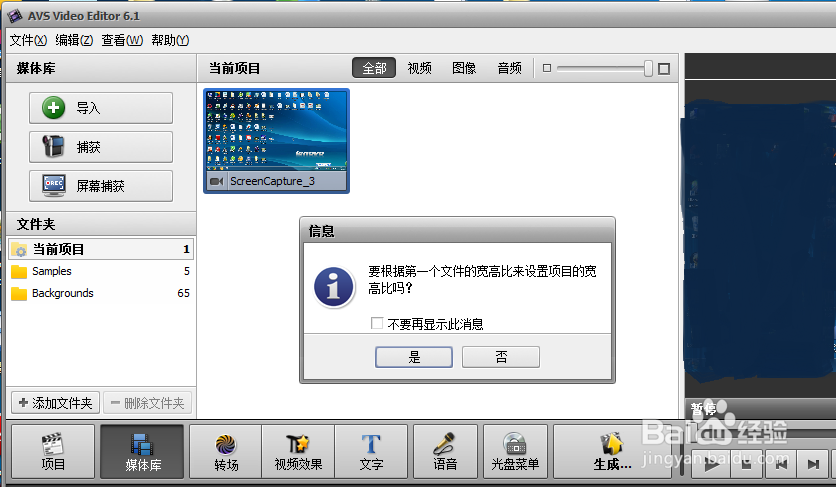Viewport: 836px width, 487px height.
Task: Filter media by 音频 tab
Action: (x=509, y=68)
